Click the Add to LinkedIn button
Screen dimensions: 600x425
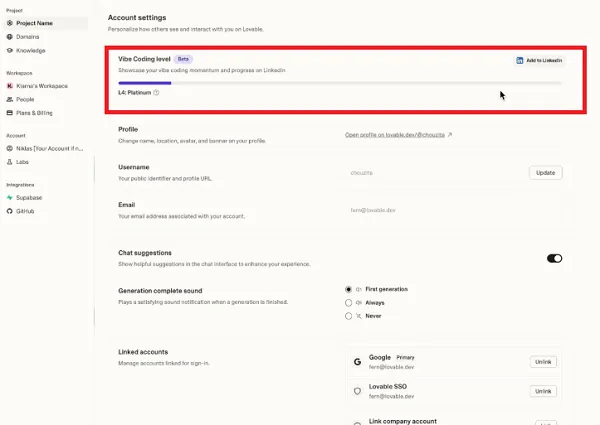point(539,60)
